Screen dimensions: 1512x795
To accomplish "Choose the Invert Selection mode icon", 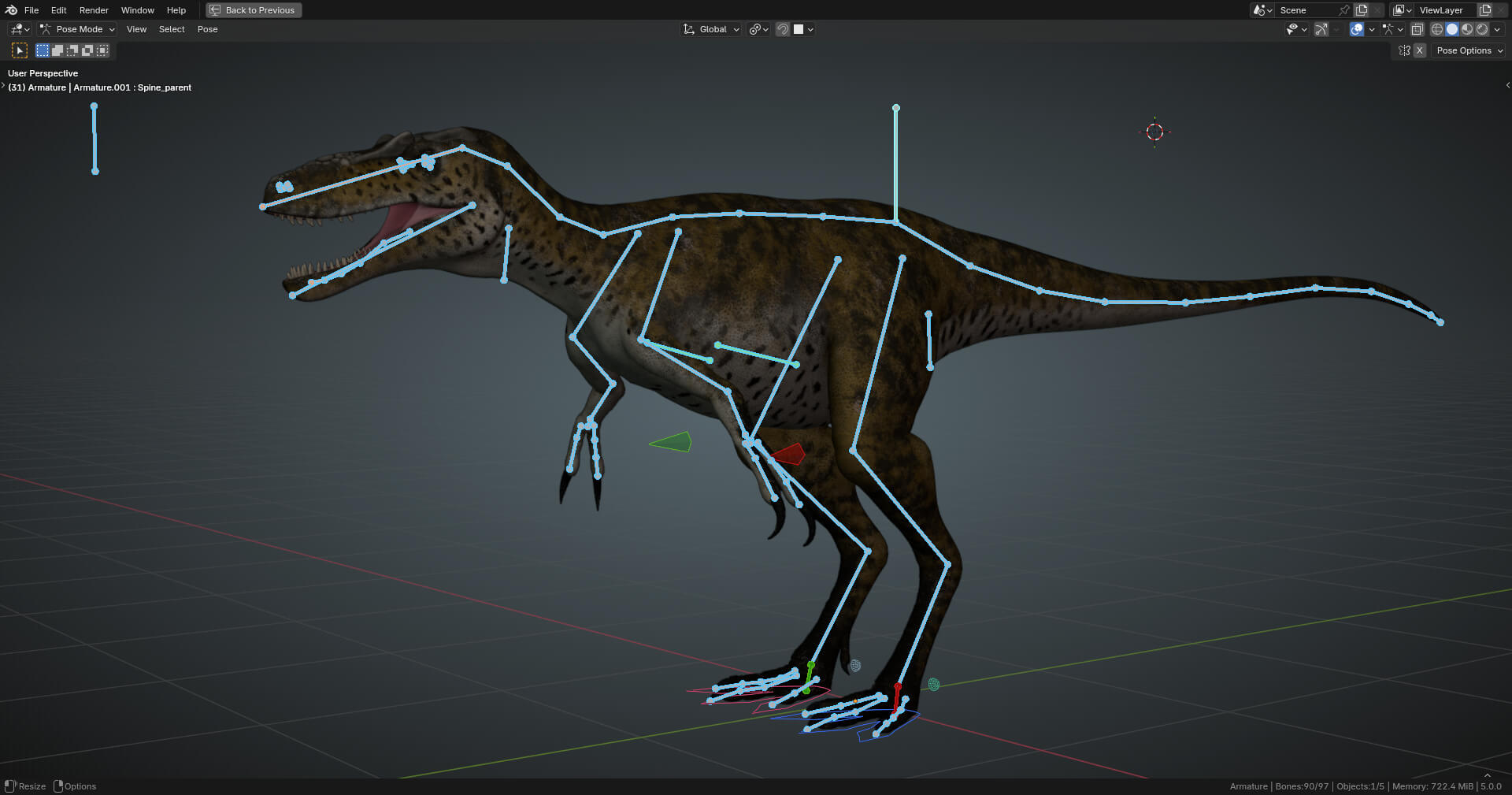I will click(x=87, y=50).
